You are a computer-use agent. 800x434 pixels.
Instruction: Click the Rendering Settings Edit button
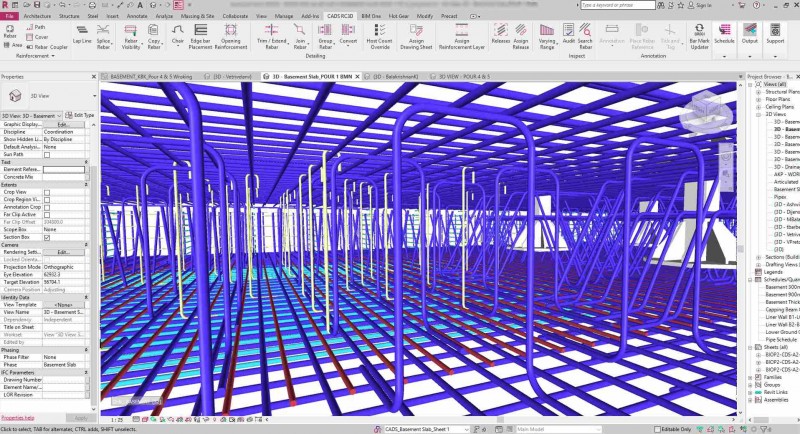pyautogui.click(x=64, y=252)
